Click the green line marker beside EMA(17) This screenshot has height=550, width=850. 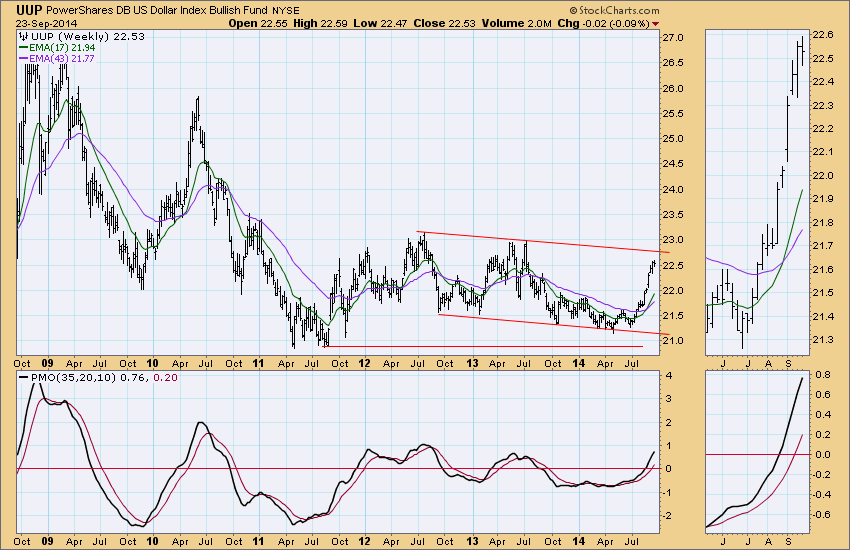(23, 48)
